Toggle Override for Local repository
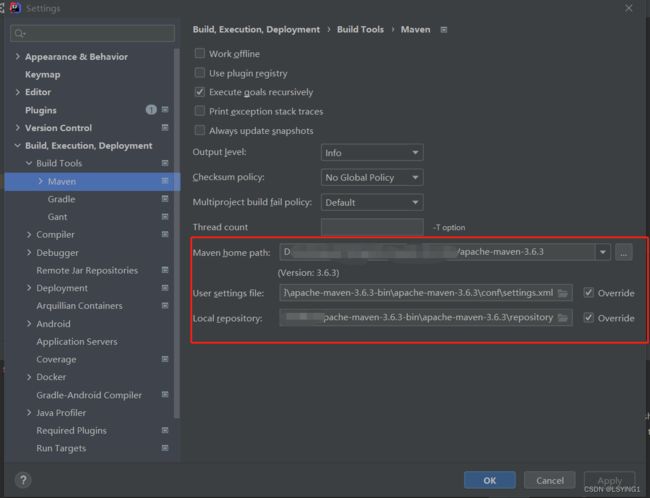The height and width of the screenshot is (498, 650). (589, 318)
